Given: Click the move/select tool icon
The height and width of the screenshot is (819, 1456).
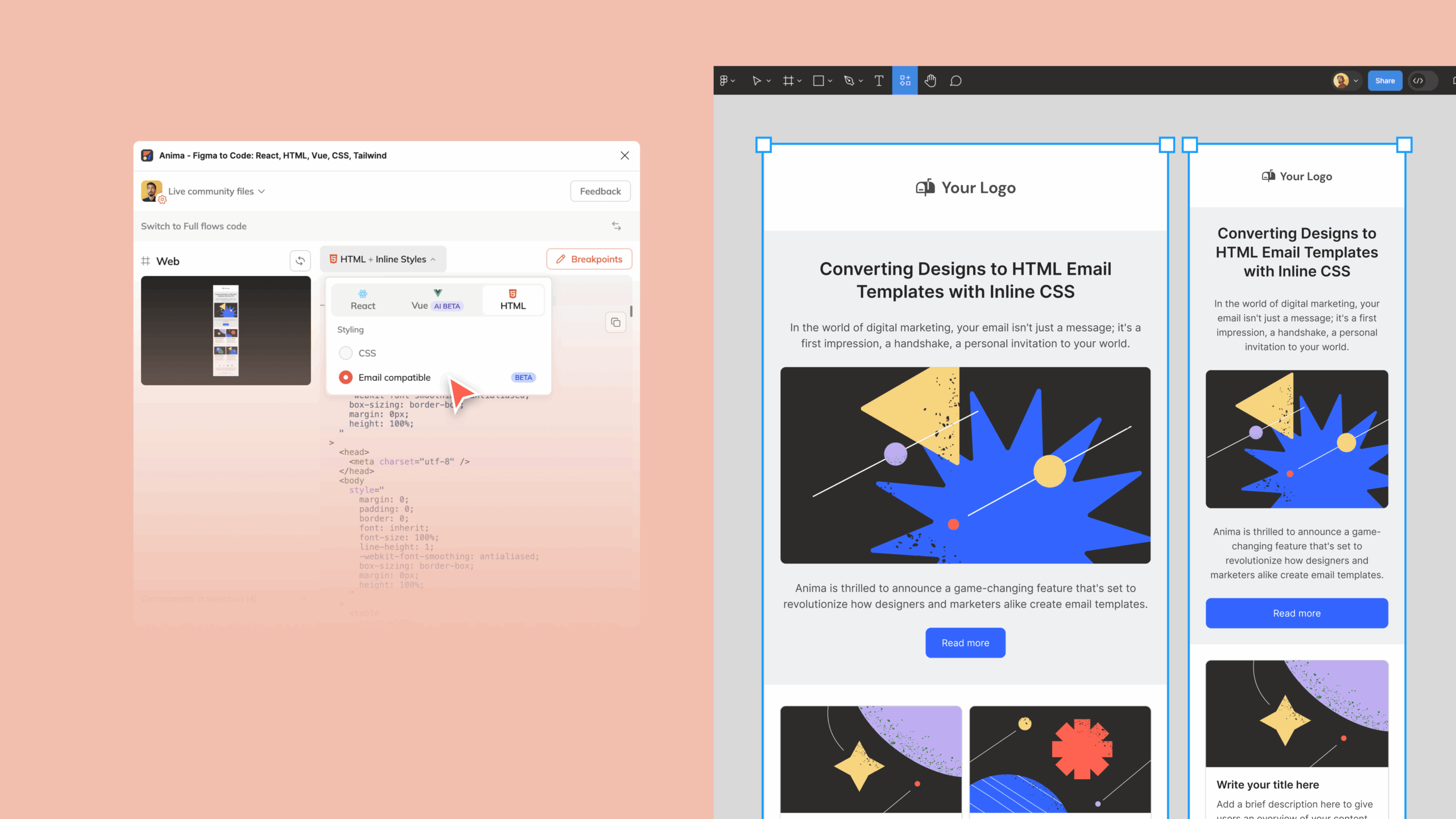Looking at the screenshot, I should (x=756, y=80).
